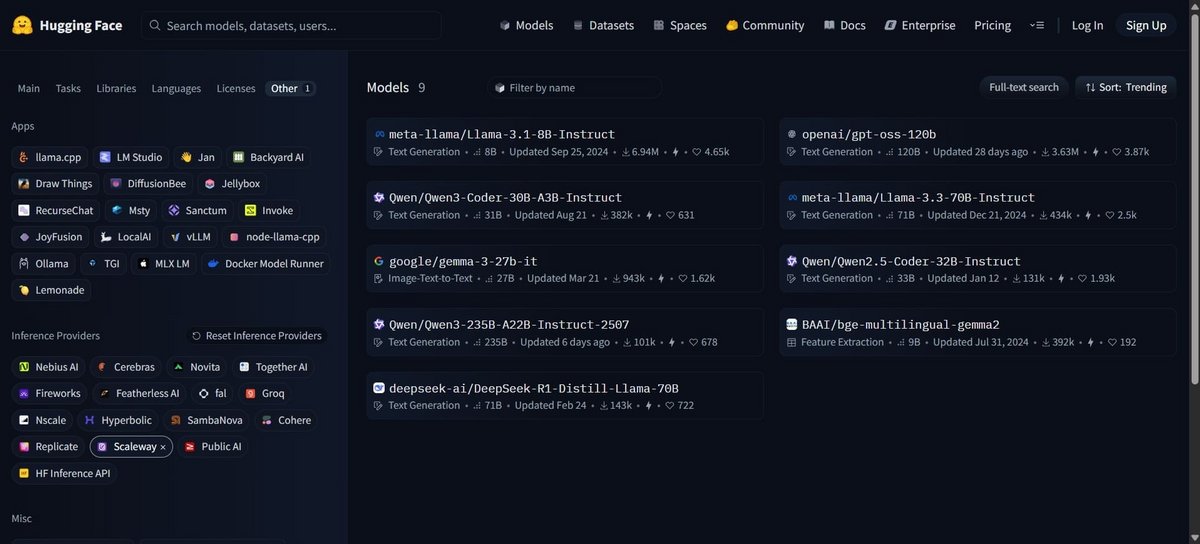
Task: Select the JoyFusion app filter
Action: pos(50,238)
